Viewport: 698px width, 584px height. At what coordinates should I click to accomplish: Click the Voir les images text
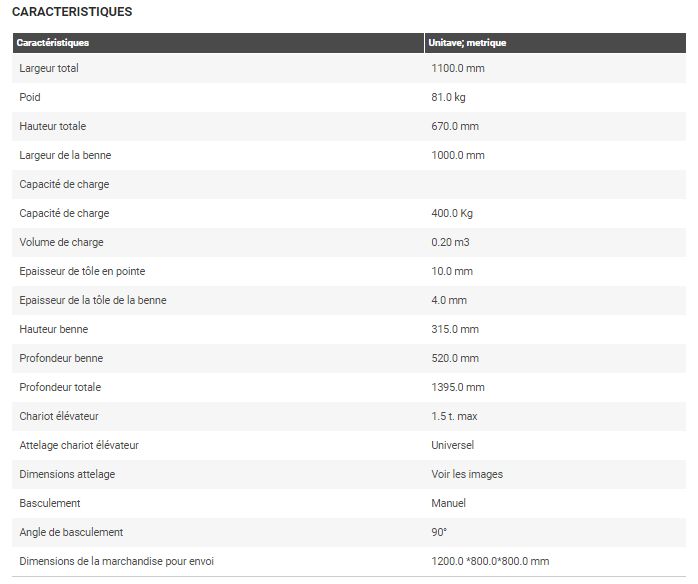click(x=465, y=475)
